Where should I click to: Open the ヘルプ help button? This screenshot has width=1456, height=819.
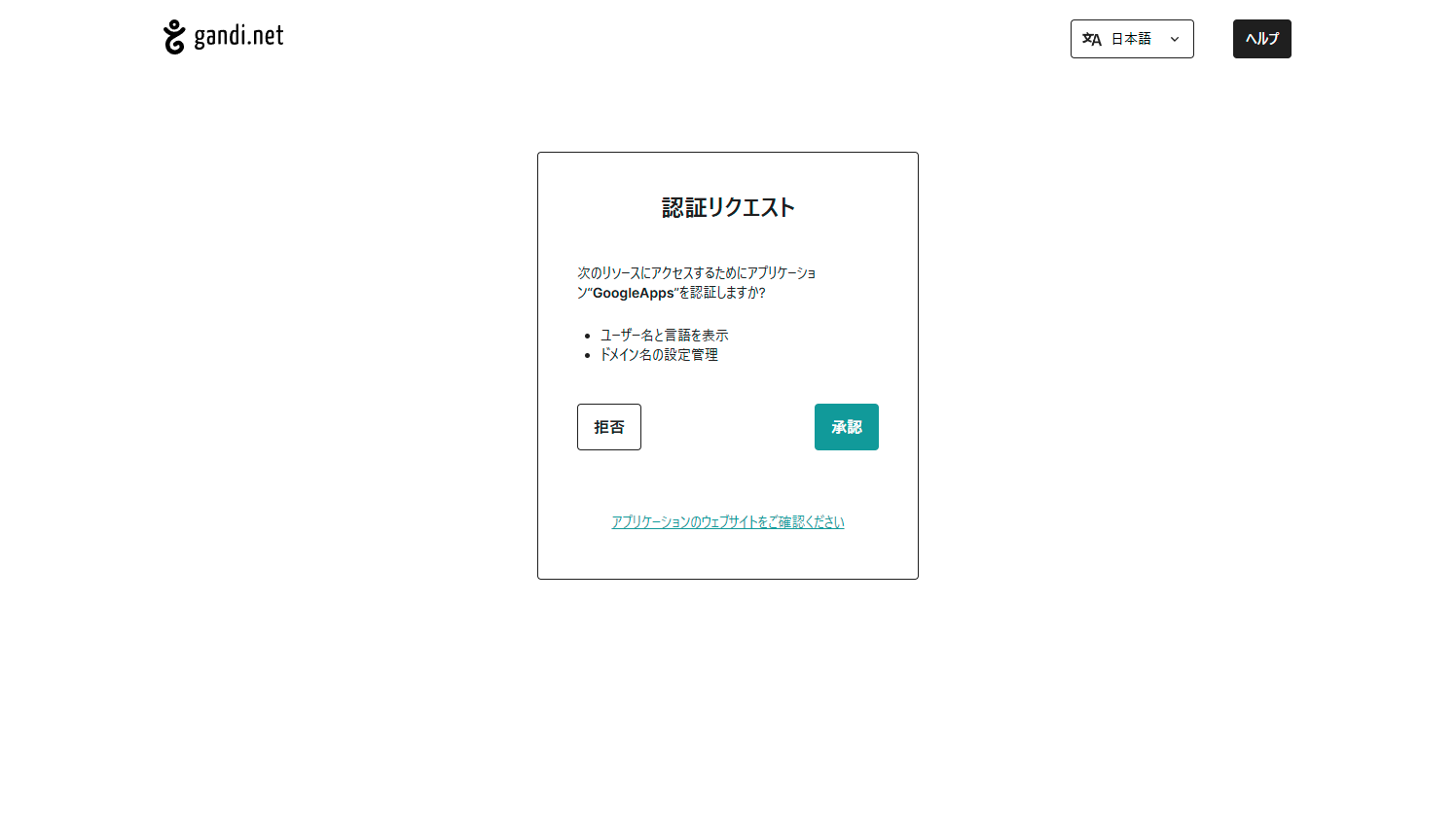(1261, 39)
